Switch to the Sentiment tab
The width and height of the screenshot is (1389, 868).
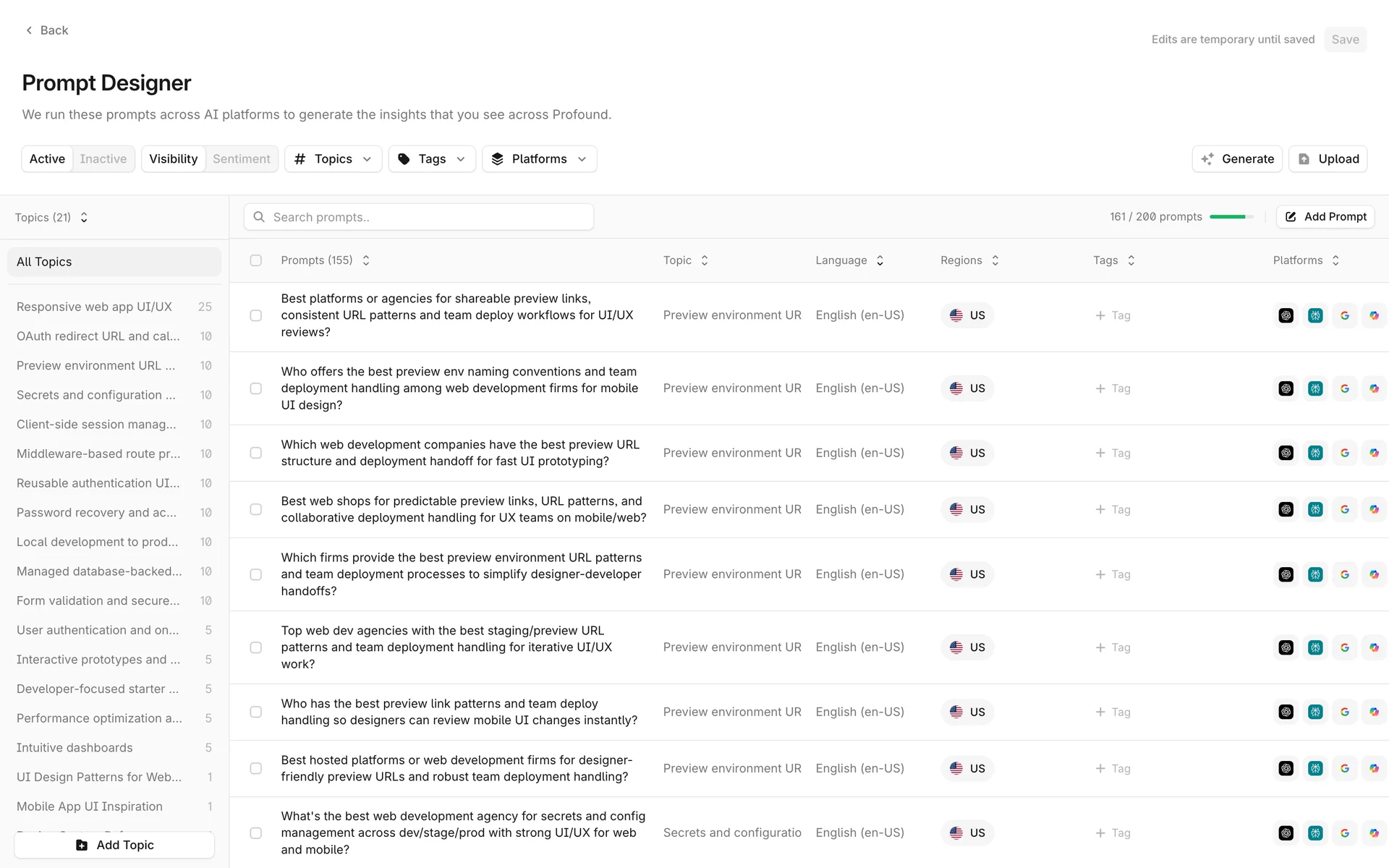click(x=241, y=159)
